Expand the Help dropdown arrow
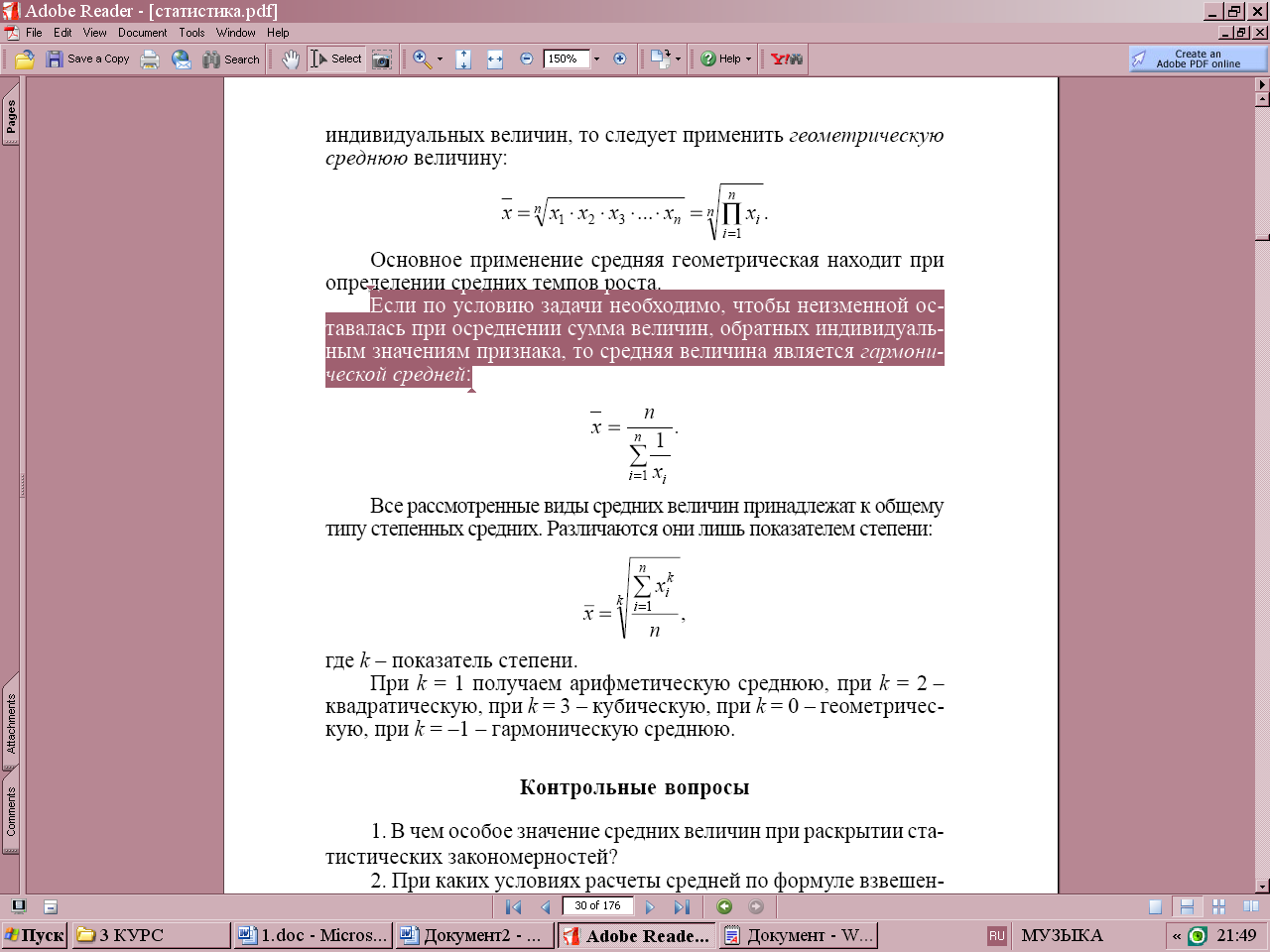Screen dimensions: 1270x952 pyautogui.click(x=748, y=59)
